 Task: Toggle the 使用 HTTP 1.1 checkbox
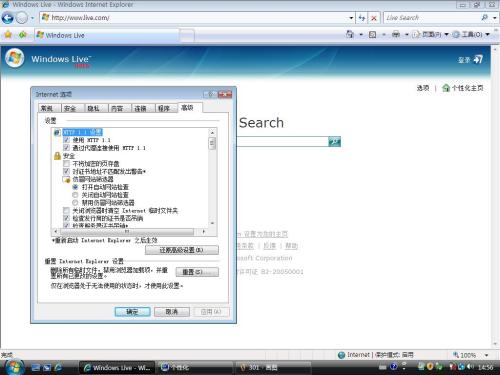66,140
